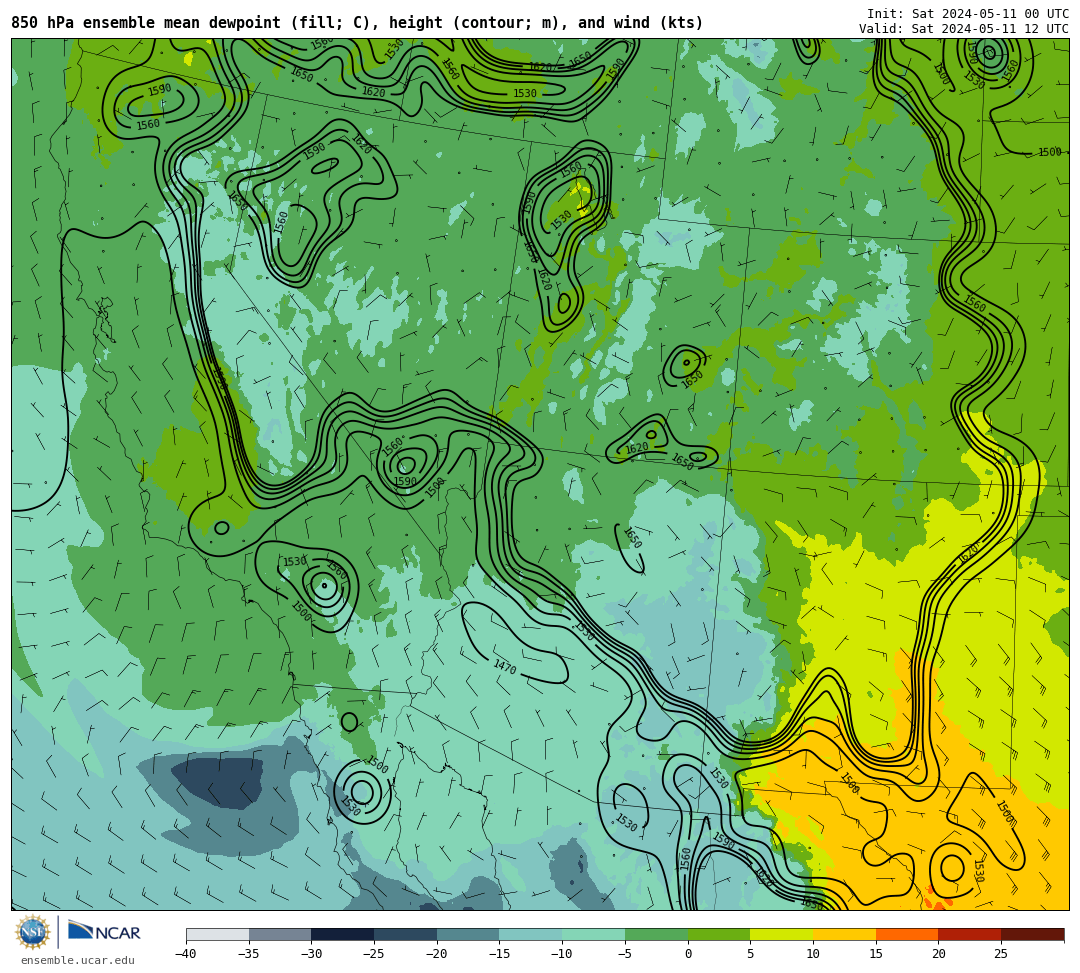Click the 1470 height contour label
1080x973 pixels.
pyautogui.click(x=505, y=667)
